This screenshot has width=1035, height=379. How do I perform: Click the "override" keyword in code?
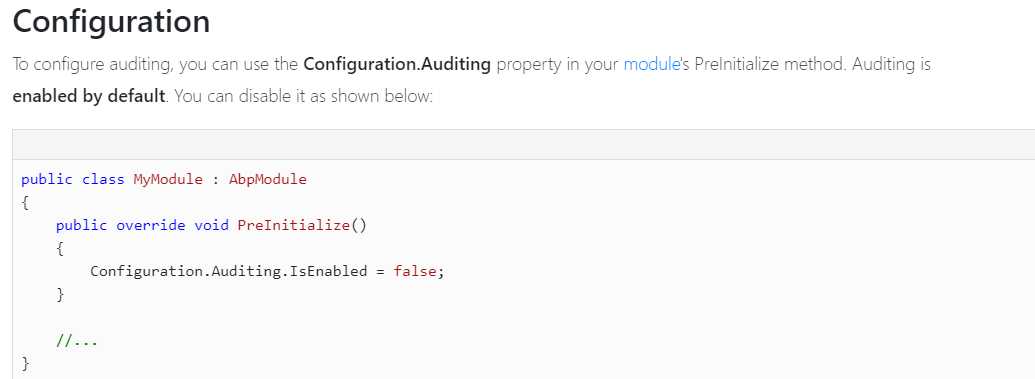click(x=151, y=225)
